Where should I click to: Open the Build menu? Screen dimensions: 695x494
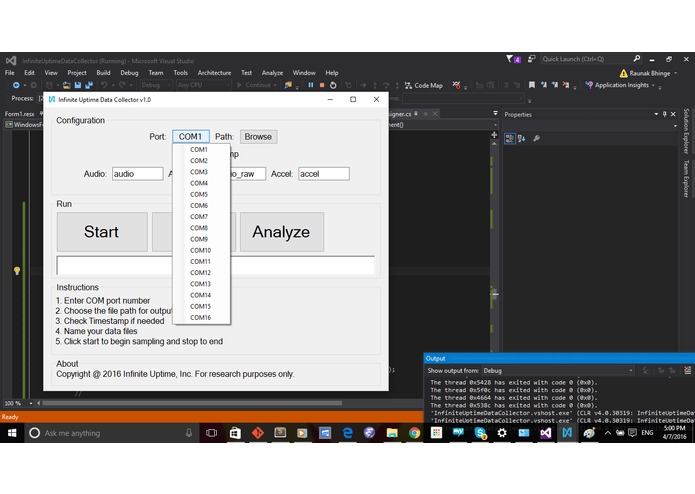[x=103, y=73]
